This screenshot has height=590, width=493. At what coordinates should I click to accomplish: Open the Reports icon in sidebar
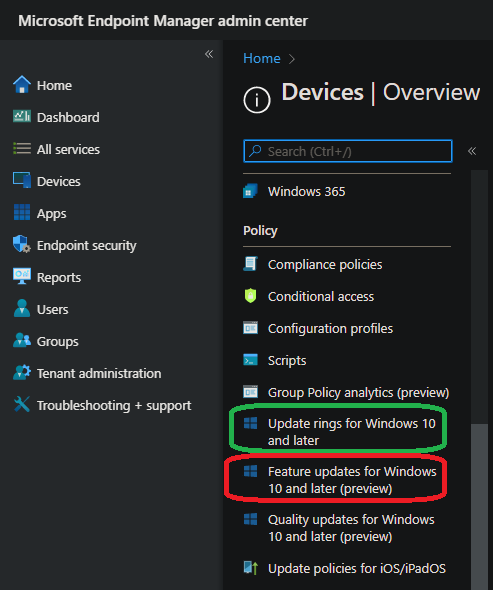[x=22, y=276]
